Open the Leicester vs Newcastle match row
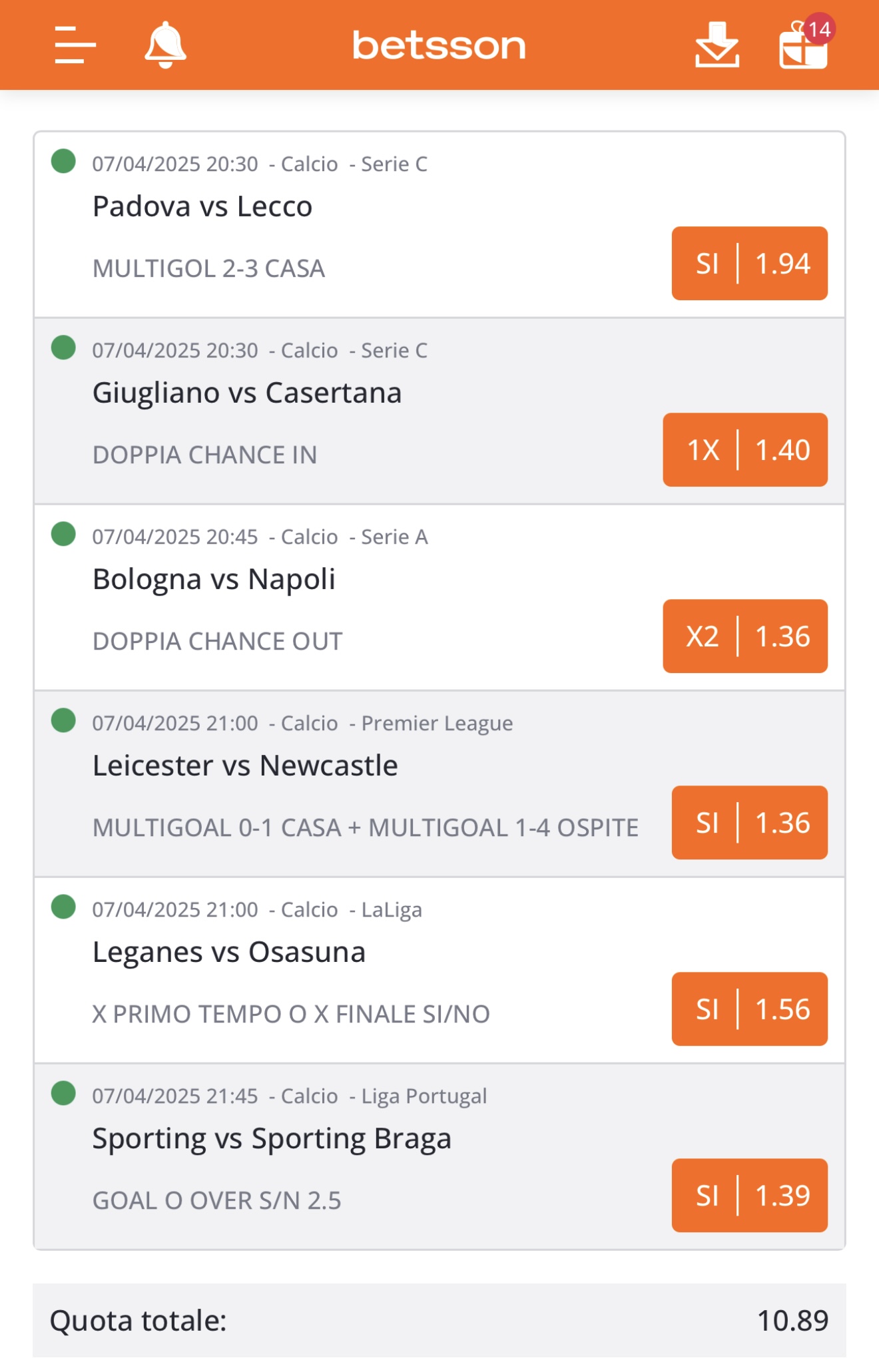This screenshot has height=1372, width=879. [x=439, y=784]
